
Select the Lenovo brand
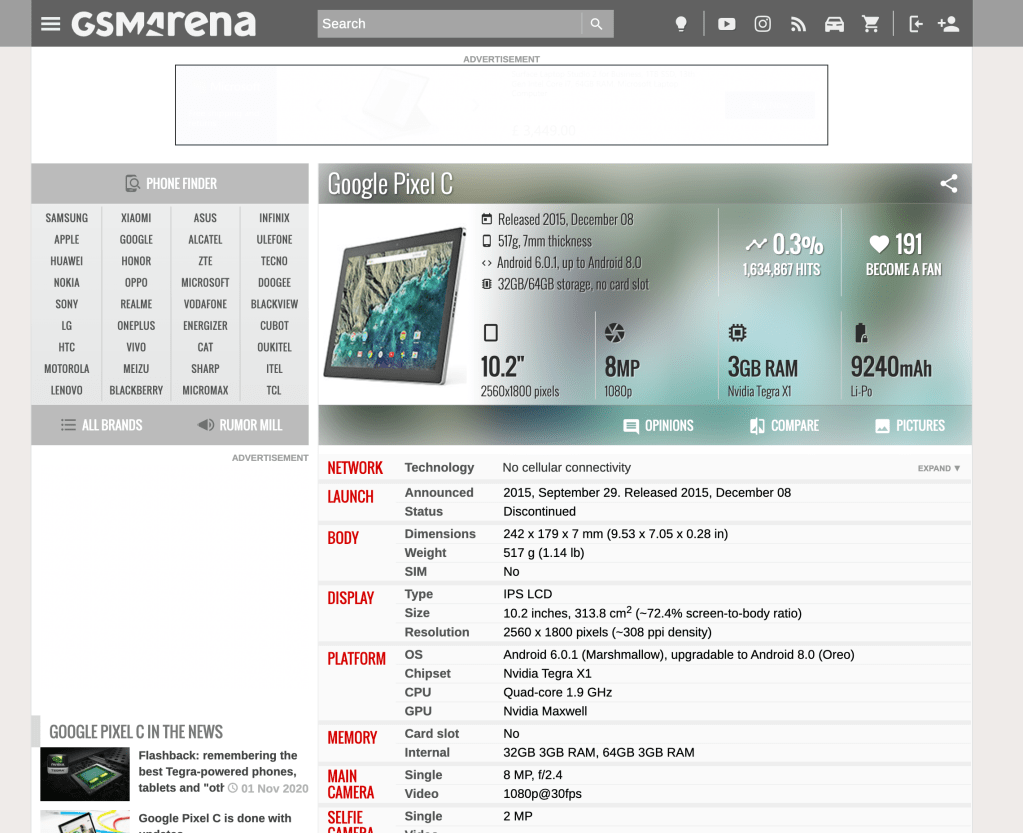[x=67, y=390]
